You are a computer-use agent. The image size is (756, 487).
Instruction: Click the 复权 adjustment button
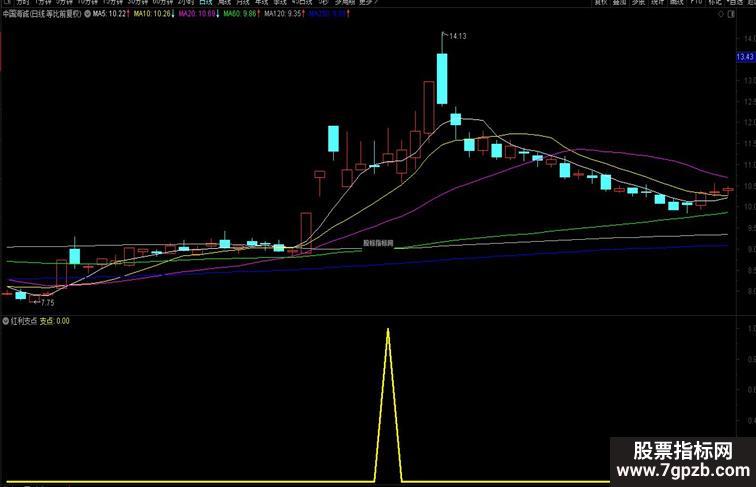pos(601,2)
